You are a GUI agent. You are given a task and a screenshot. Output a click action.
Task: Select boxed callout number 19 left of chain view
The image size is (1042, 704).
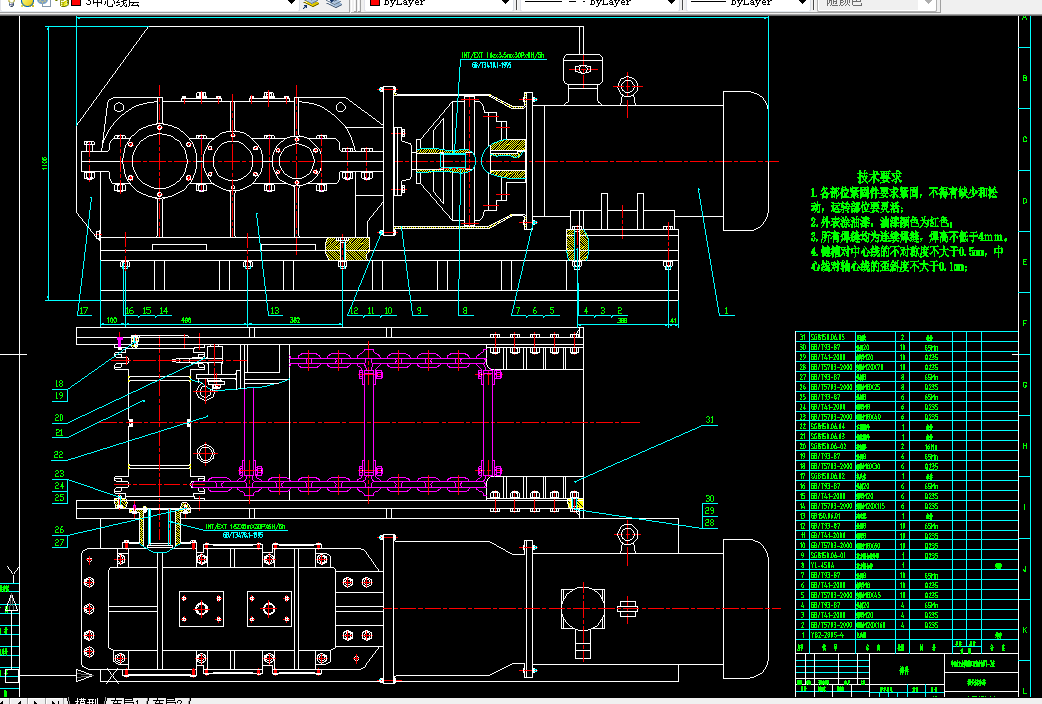coord(59,395)
